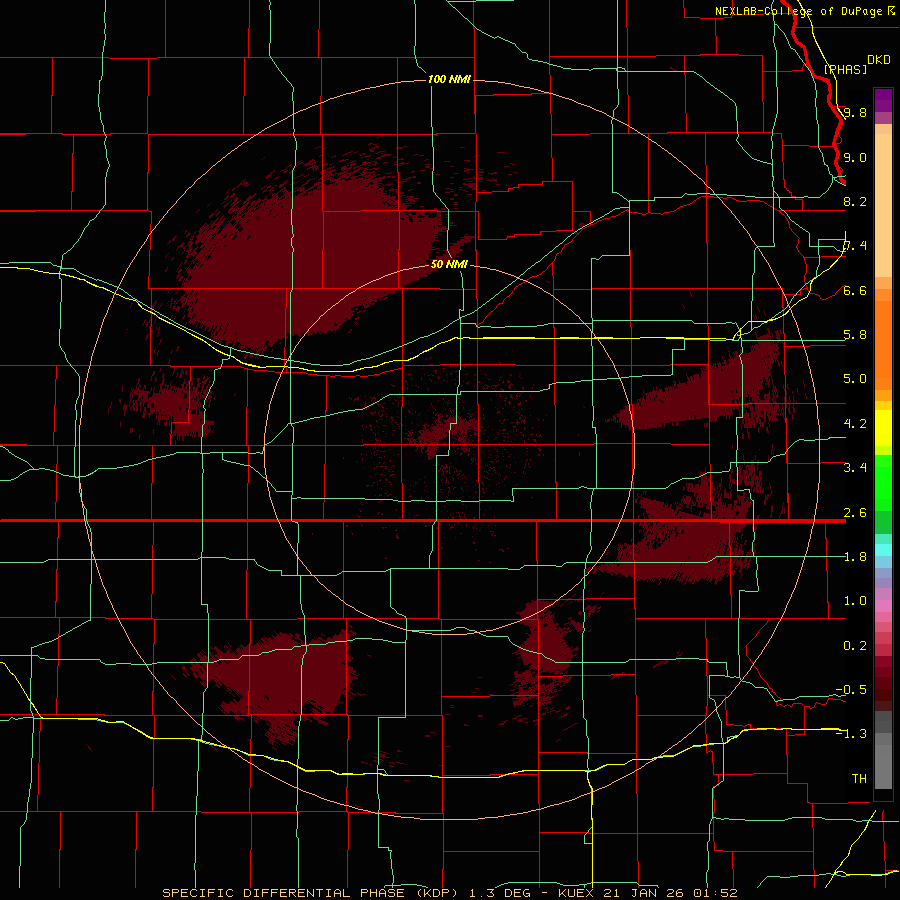This screenshot has width=900, height=900.
Task: Click the -0.5 value on the color scale
Action: click(x=851, y=690)
